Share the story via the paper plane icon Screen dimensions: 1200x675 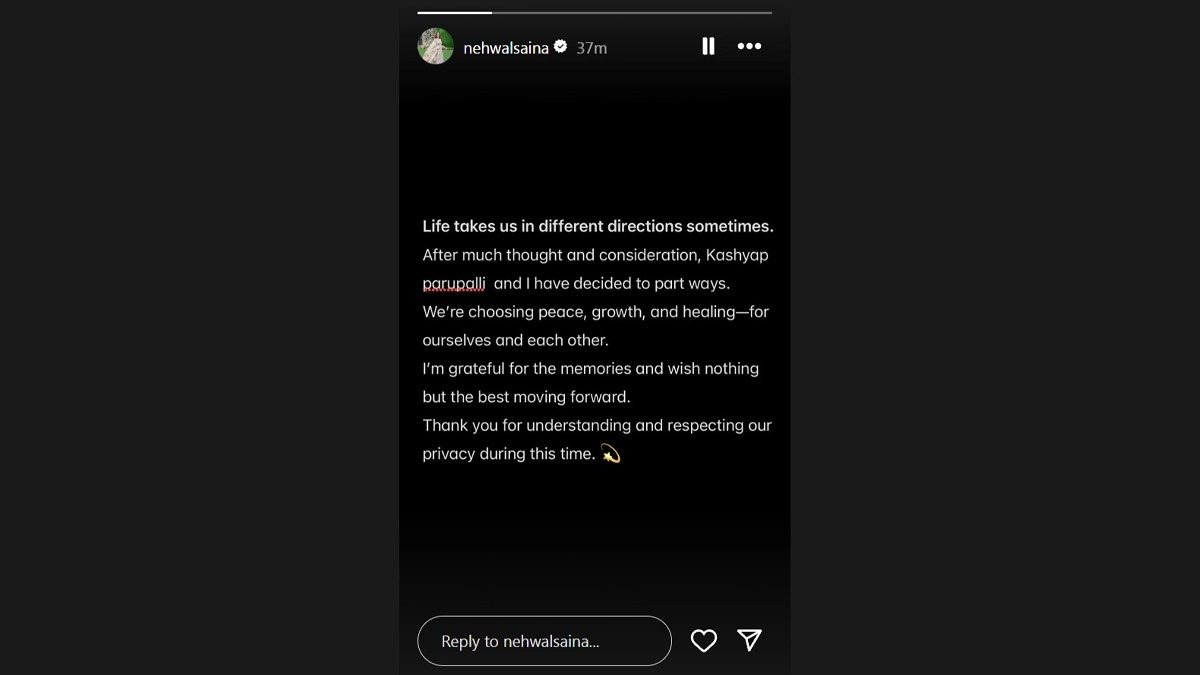pyautogui.click(x=750, y=640)
